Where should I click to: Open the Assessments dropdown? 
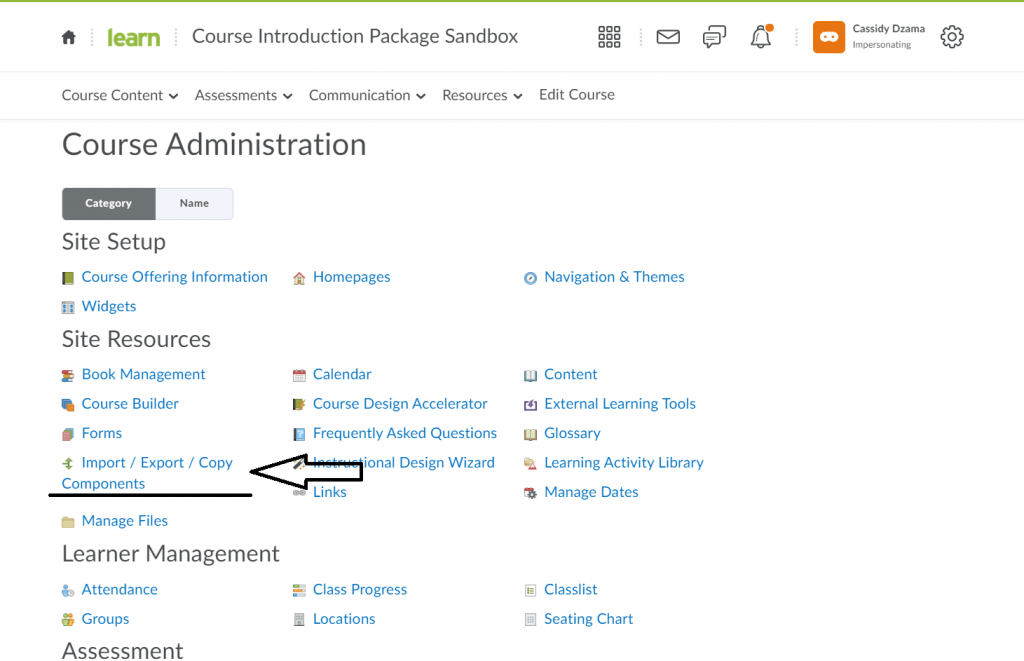point(236,95)
